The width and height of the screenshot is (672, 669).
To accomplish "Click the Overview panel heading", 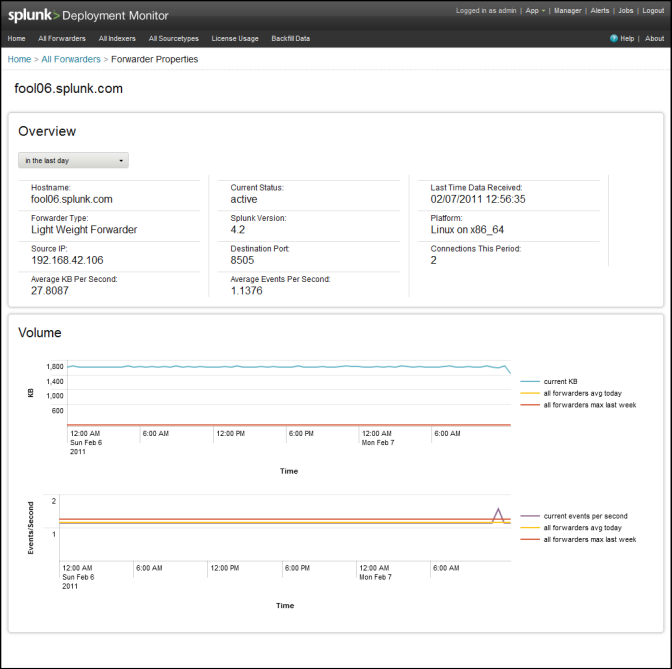I will tap(47, 131).
